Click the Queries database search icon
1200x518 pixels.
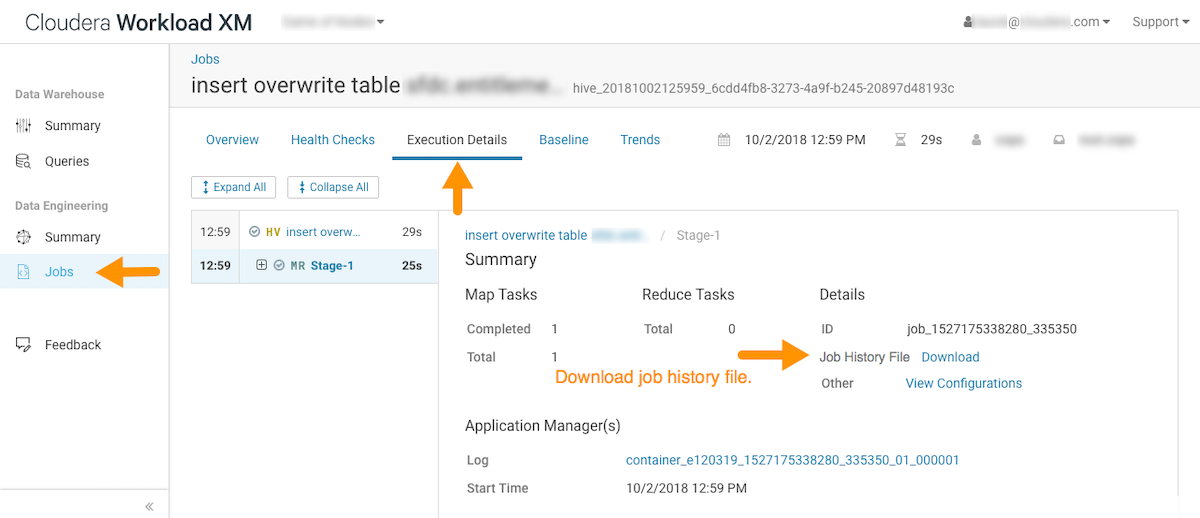pos(24,161)
